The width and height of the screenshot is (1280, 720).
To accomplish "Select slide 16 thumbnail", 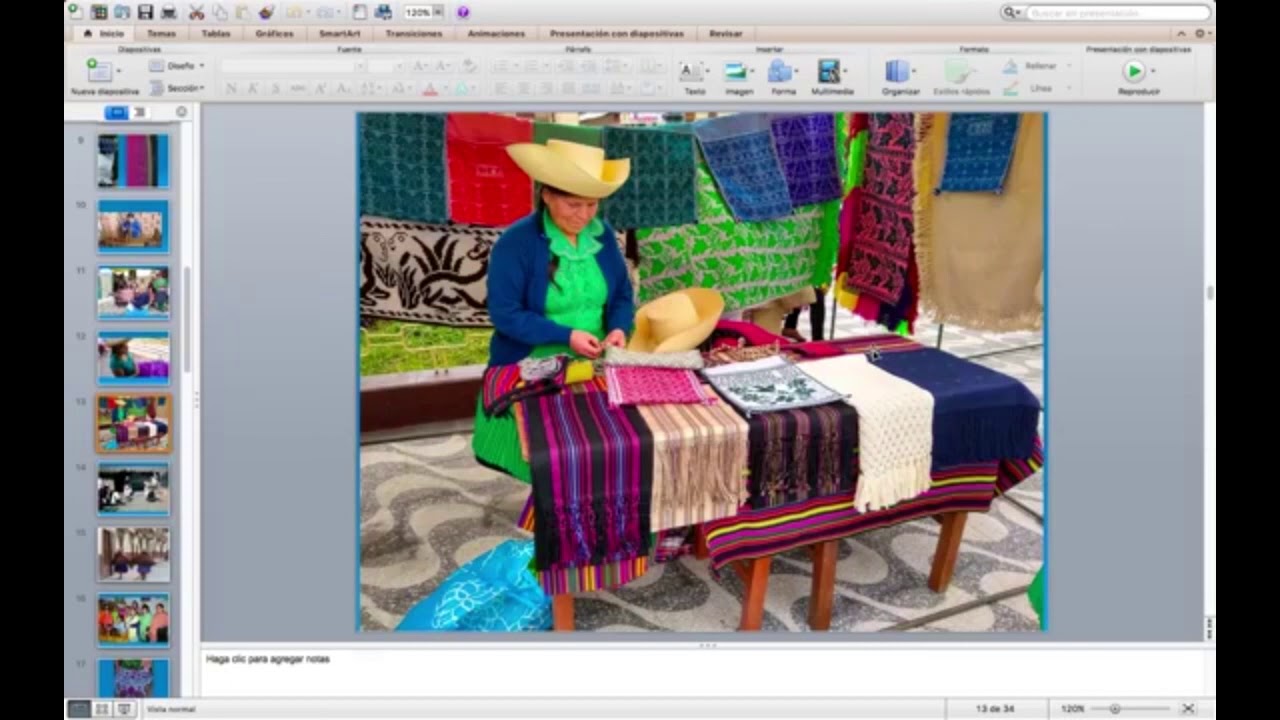I will (133, 620).
